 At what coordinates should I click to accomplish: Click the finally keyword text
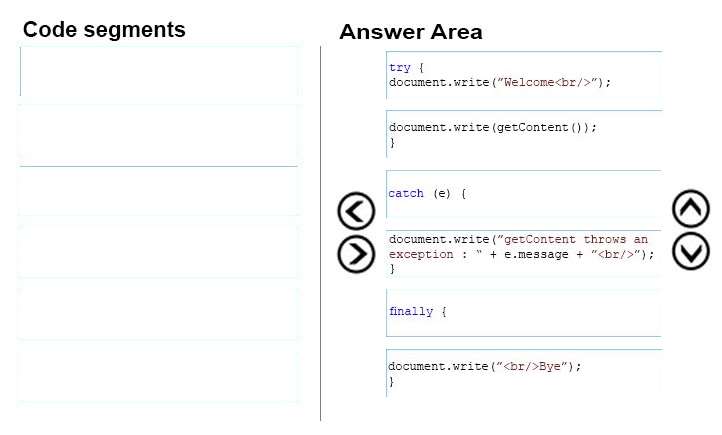pyautogui.click(x=411, y=312)
